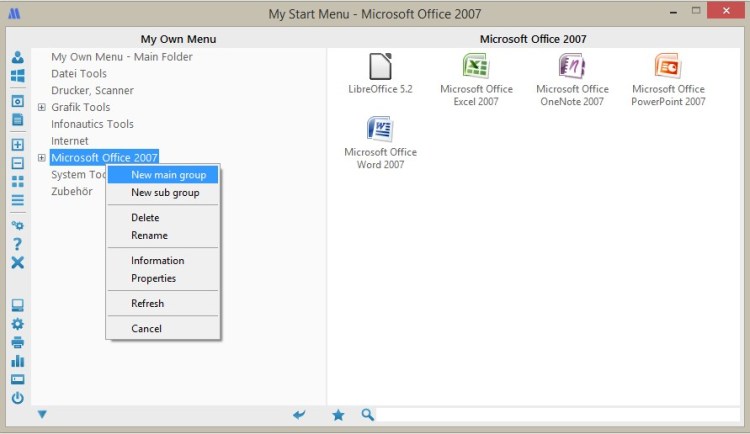Viewport: 750px width, 434px height.
Task: Click the document page sidebar icon
Action: pos(18,120)
